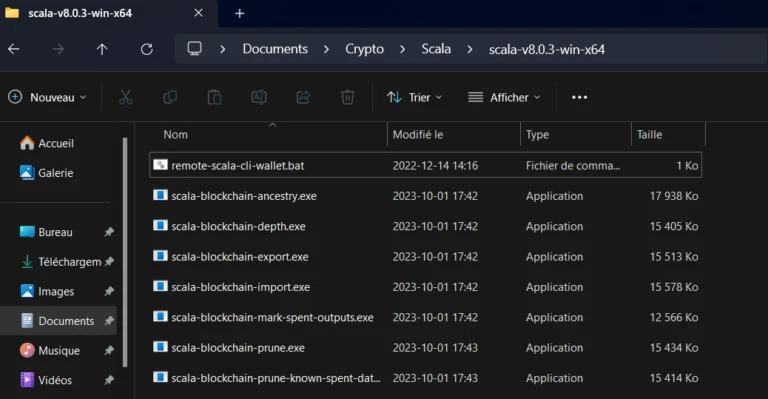This screenshot has height=399, width=768.
Task: Click the sidebar vertical scrollbar
Action: pos(125,252)
